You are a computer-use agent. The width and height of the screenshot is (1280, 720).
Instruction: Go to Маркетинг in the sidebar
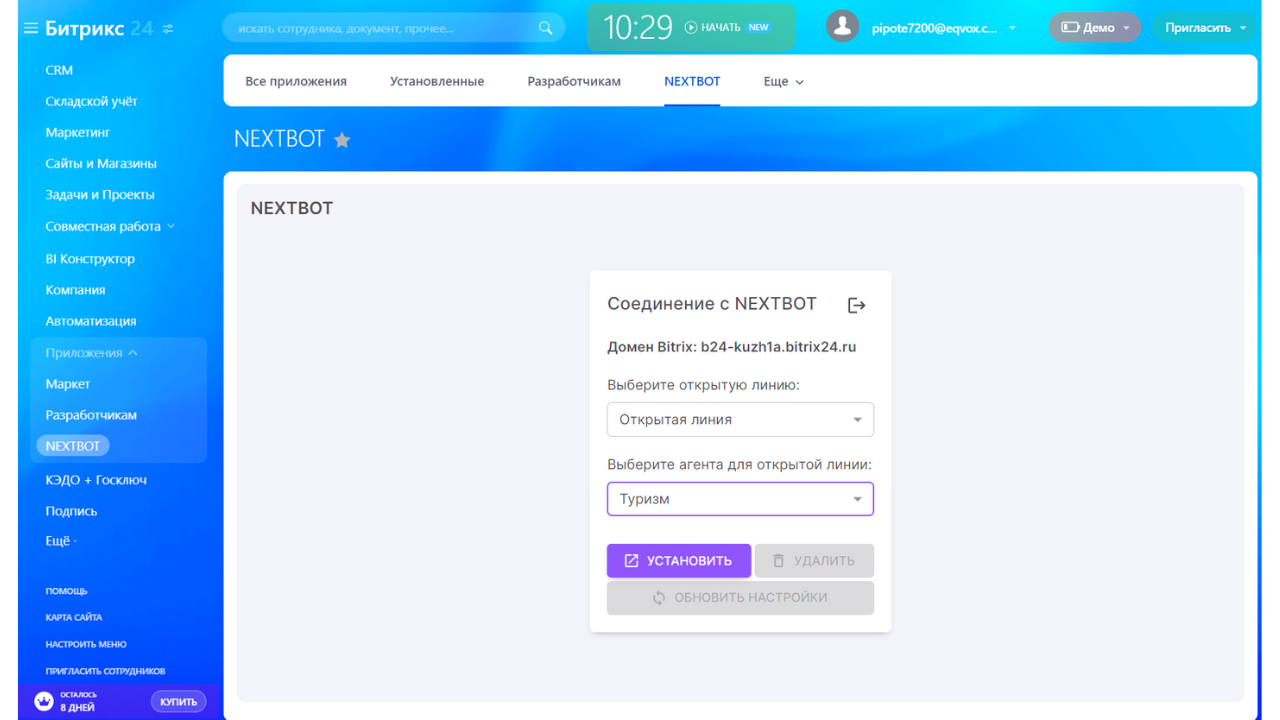pyautogui.click(x=77, y=132)
